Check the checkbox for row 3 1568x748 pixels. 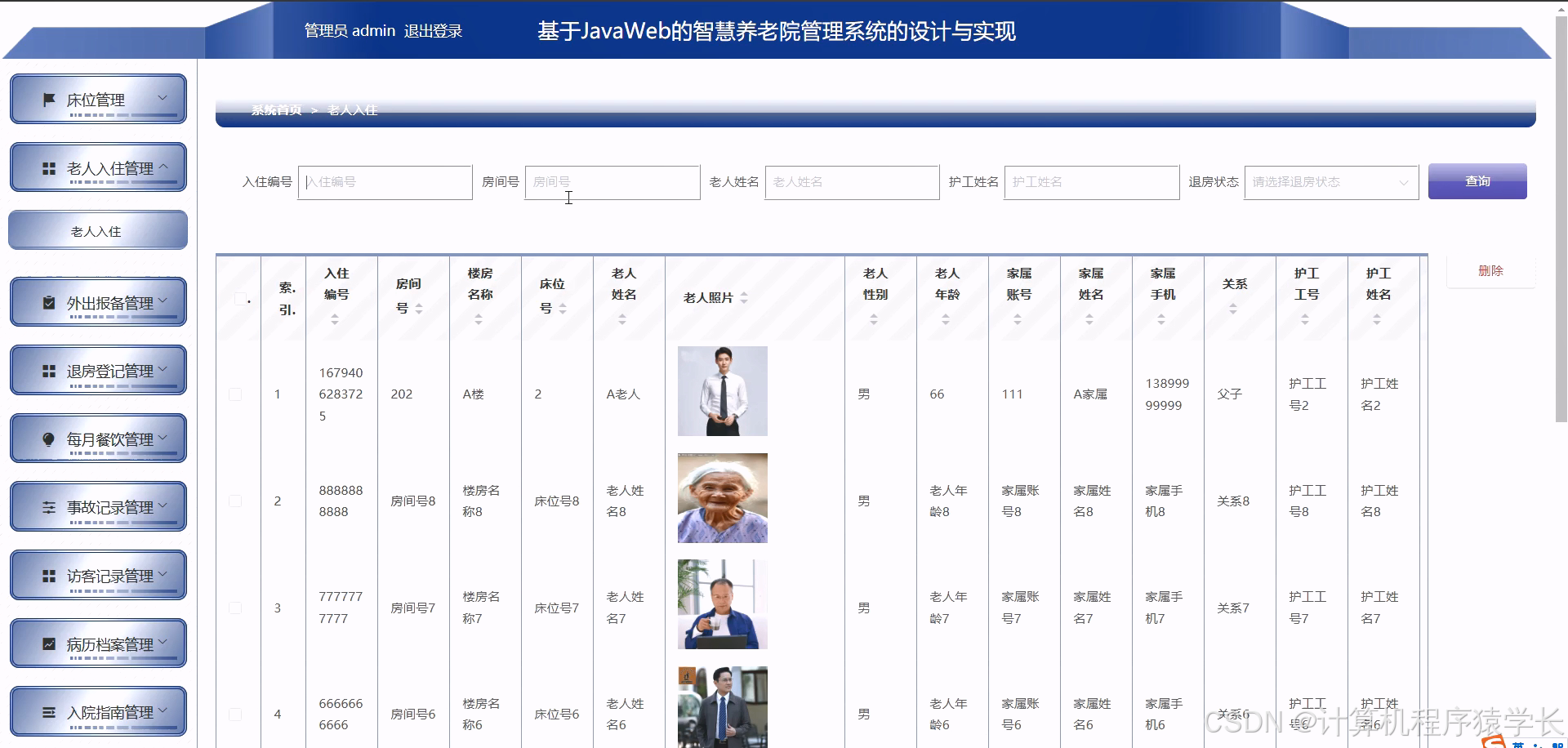(236, 608)
